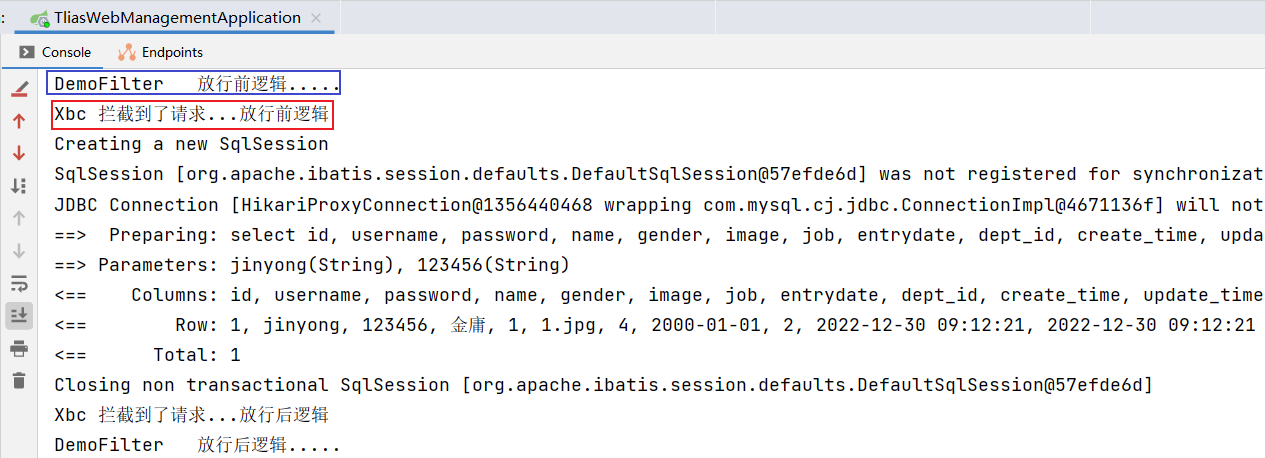This screenshot has width=1265, height=458.
Task: Click the 'Parameters: jinyong(String)' log line
Action: tap(311, 265)
